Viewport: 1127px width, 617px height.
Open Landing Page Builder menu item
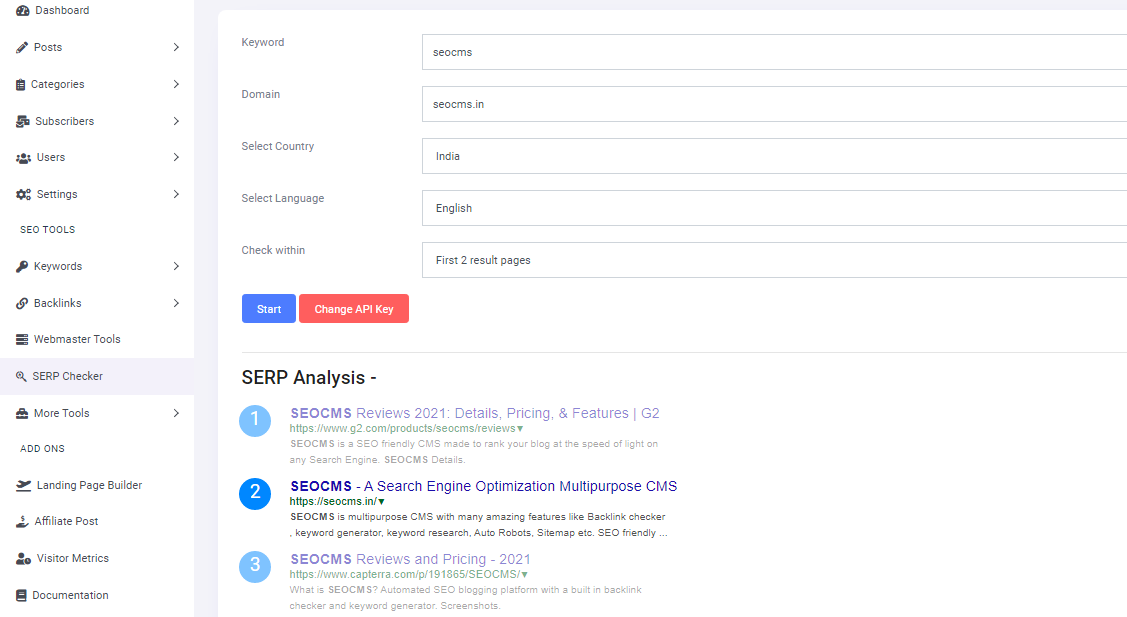97,485
